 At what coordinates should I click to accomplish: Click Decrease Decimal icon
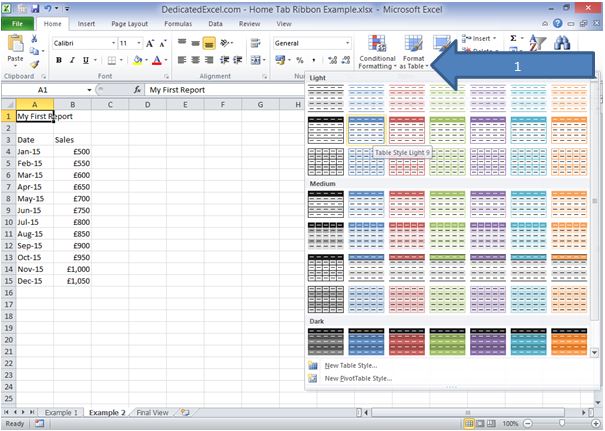346,60
